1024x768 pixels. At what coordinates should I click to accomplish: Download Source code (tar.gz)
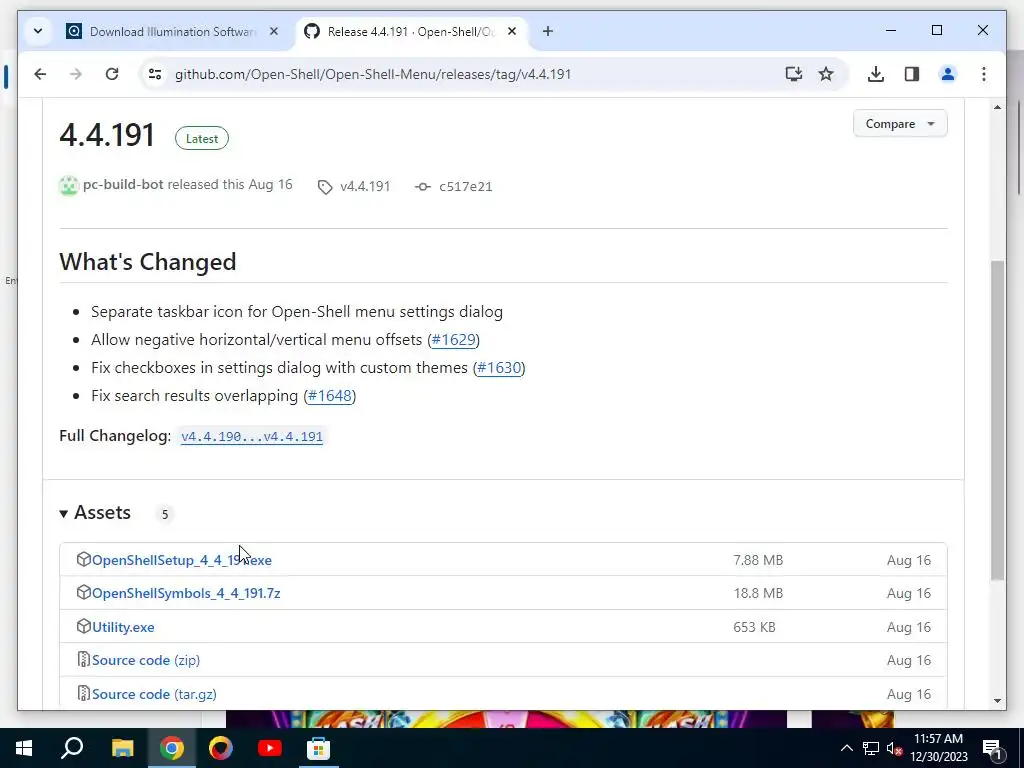coord(154,694)
